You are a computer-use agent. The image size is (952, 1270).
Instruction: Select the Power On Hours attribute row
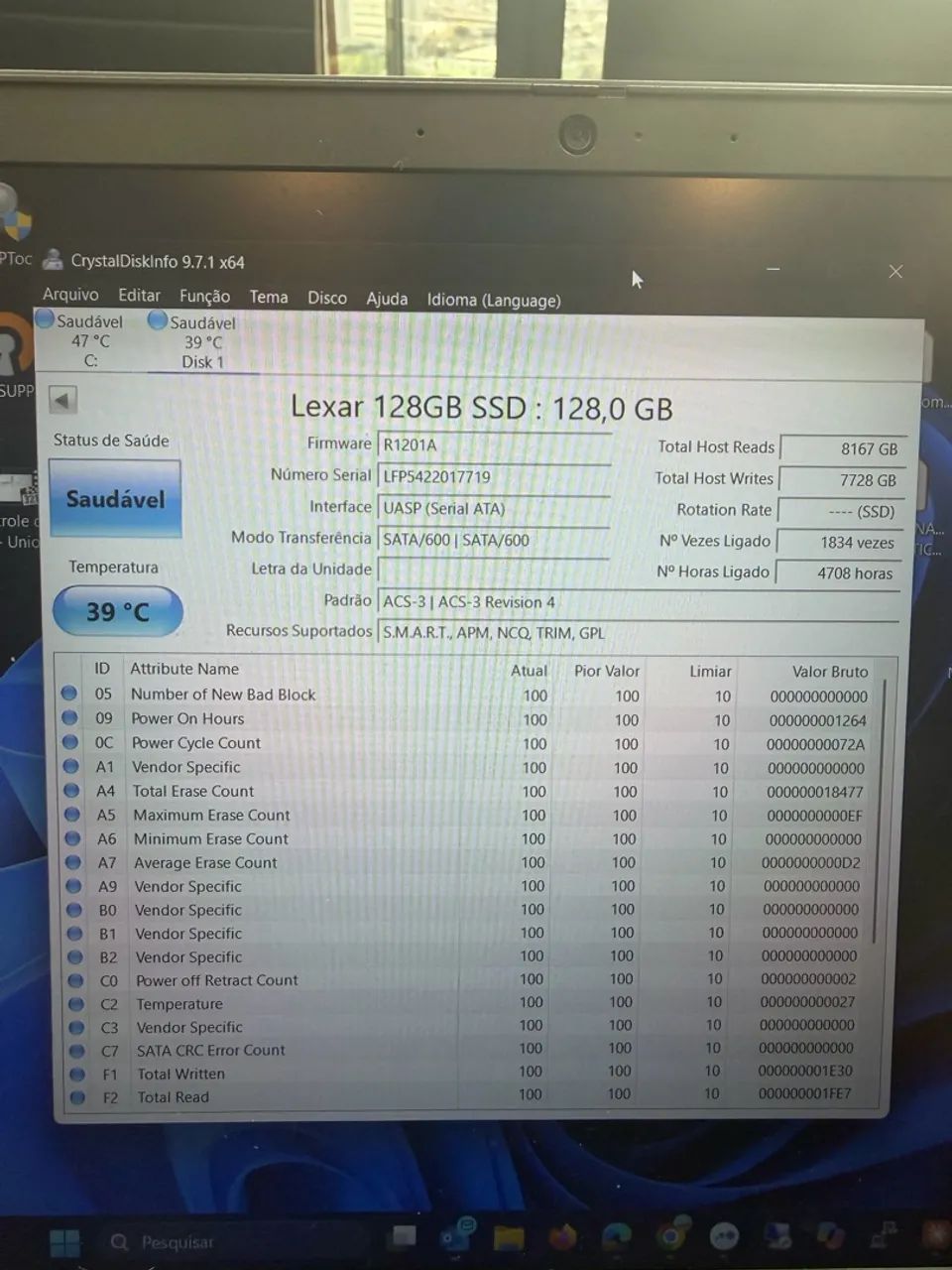(468, 719)
